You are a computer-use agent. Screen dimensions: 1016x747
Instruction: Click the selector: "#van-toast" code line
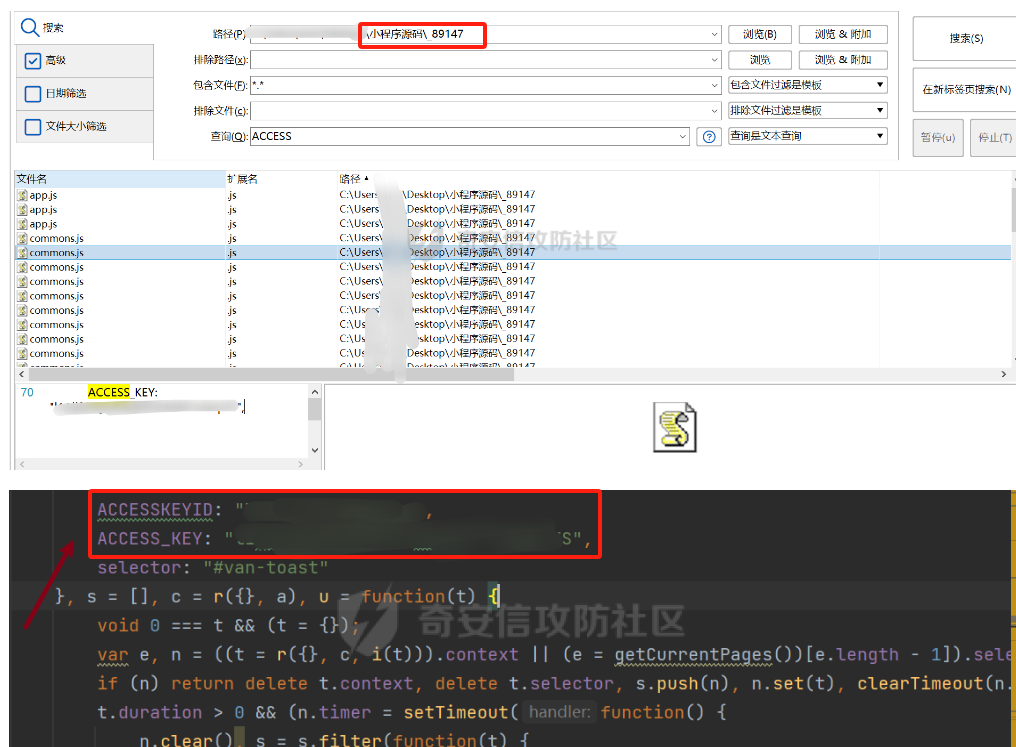[213, 568]
